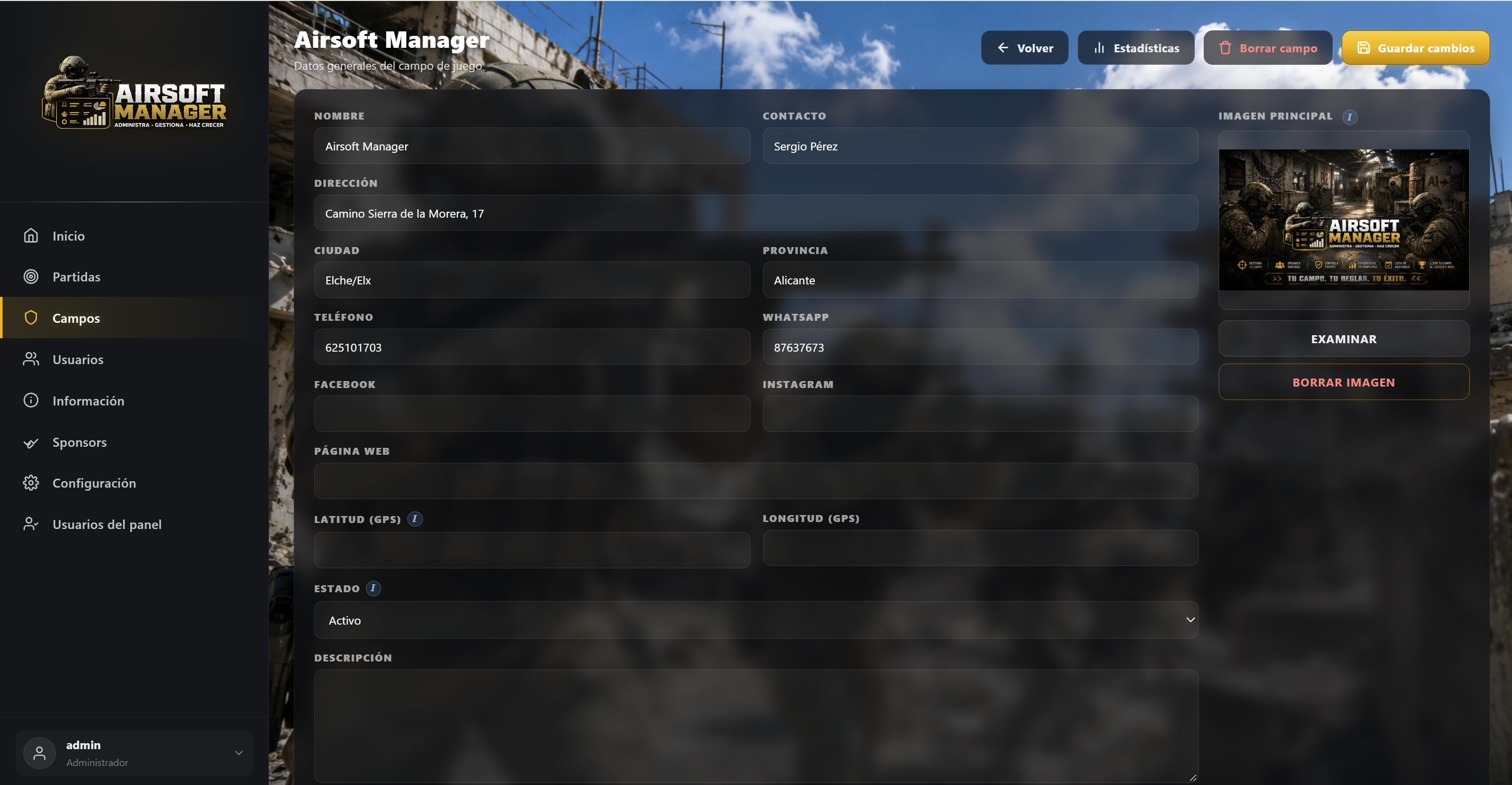Click the EXAMINAR button

click(x=1344, y=339)
